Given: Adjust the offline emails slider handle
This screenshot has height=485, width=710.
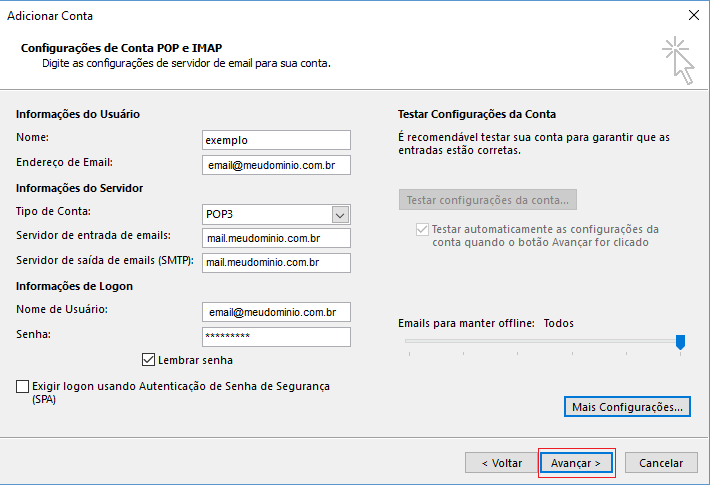Looking at the screenshot, I should coord(680,342).
